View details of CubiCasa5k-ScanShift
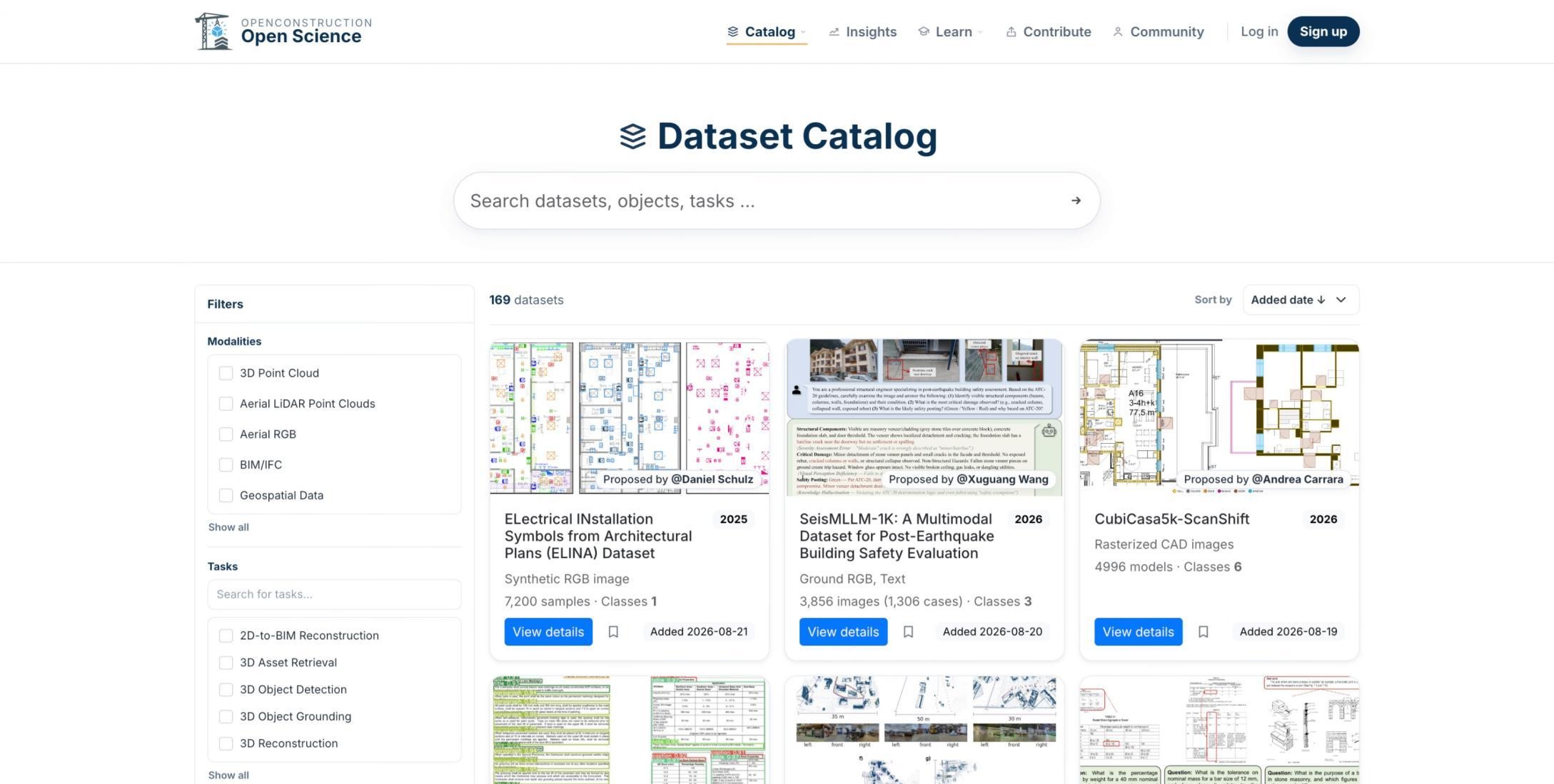Screen dimensions: 1554x784 (x=1138, y=632)
